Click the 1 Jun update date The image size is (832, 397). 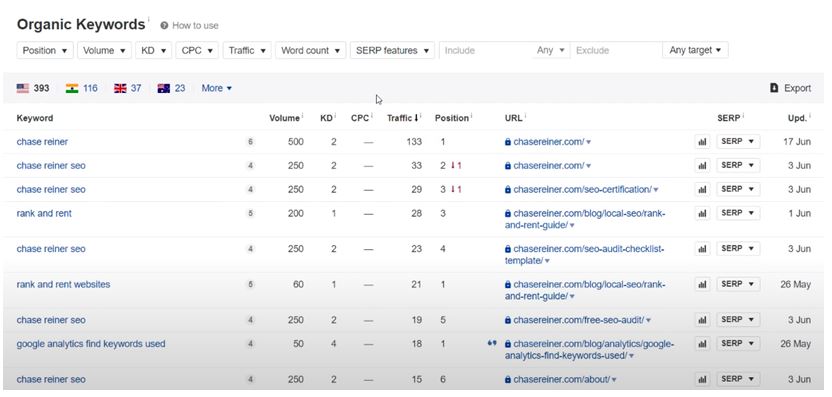pos(800,213)
